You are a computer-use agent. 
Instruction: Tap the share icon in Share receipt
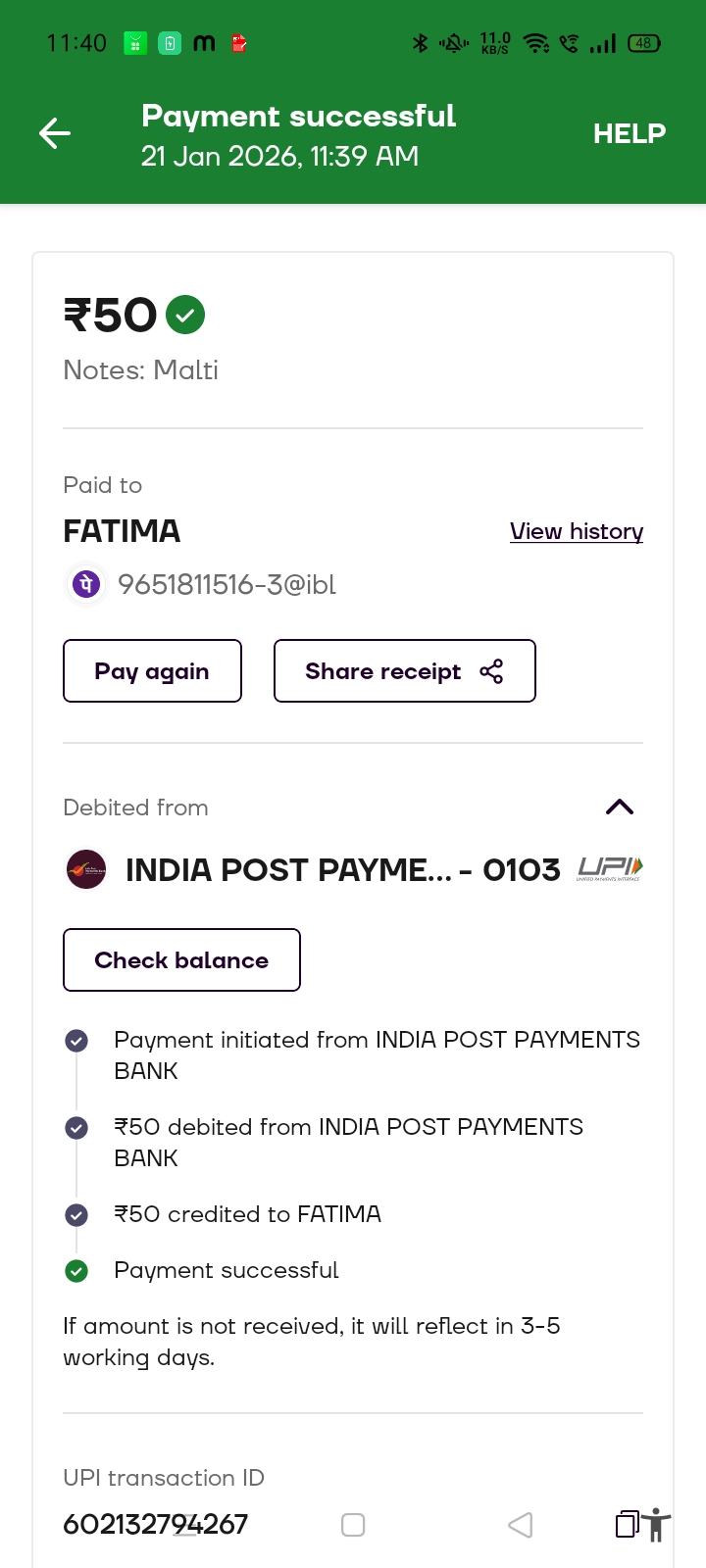point(491,671)
